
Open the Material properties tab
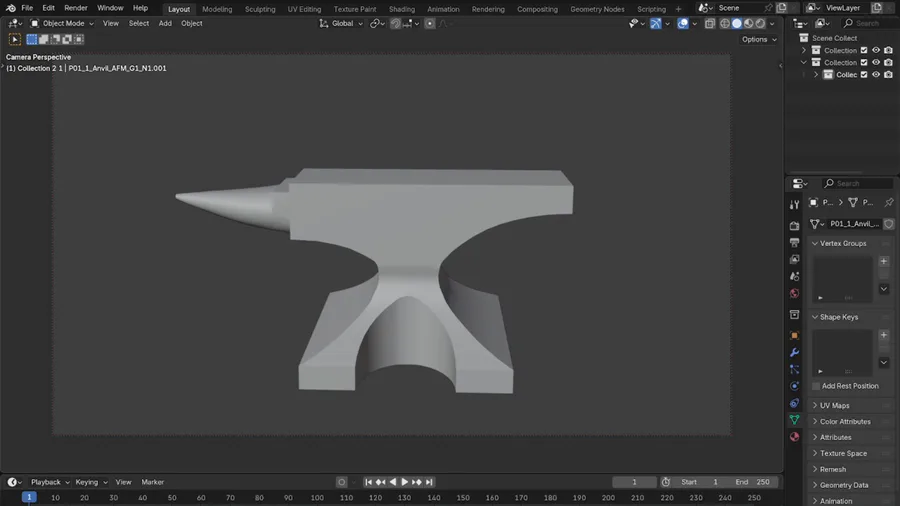click(794, 437)
